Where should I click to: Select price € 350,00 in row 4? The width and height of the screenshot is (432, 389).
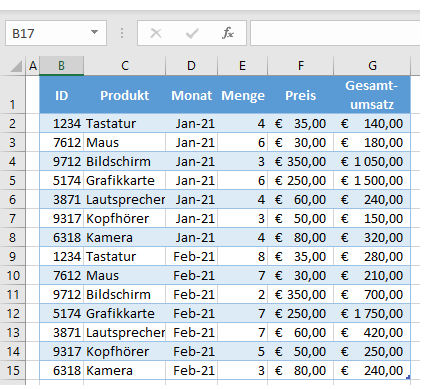tap(300, 161)
